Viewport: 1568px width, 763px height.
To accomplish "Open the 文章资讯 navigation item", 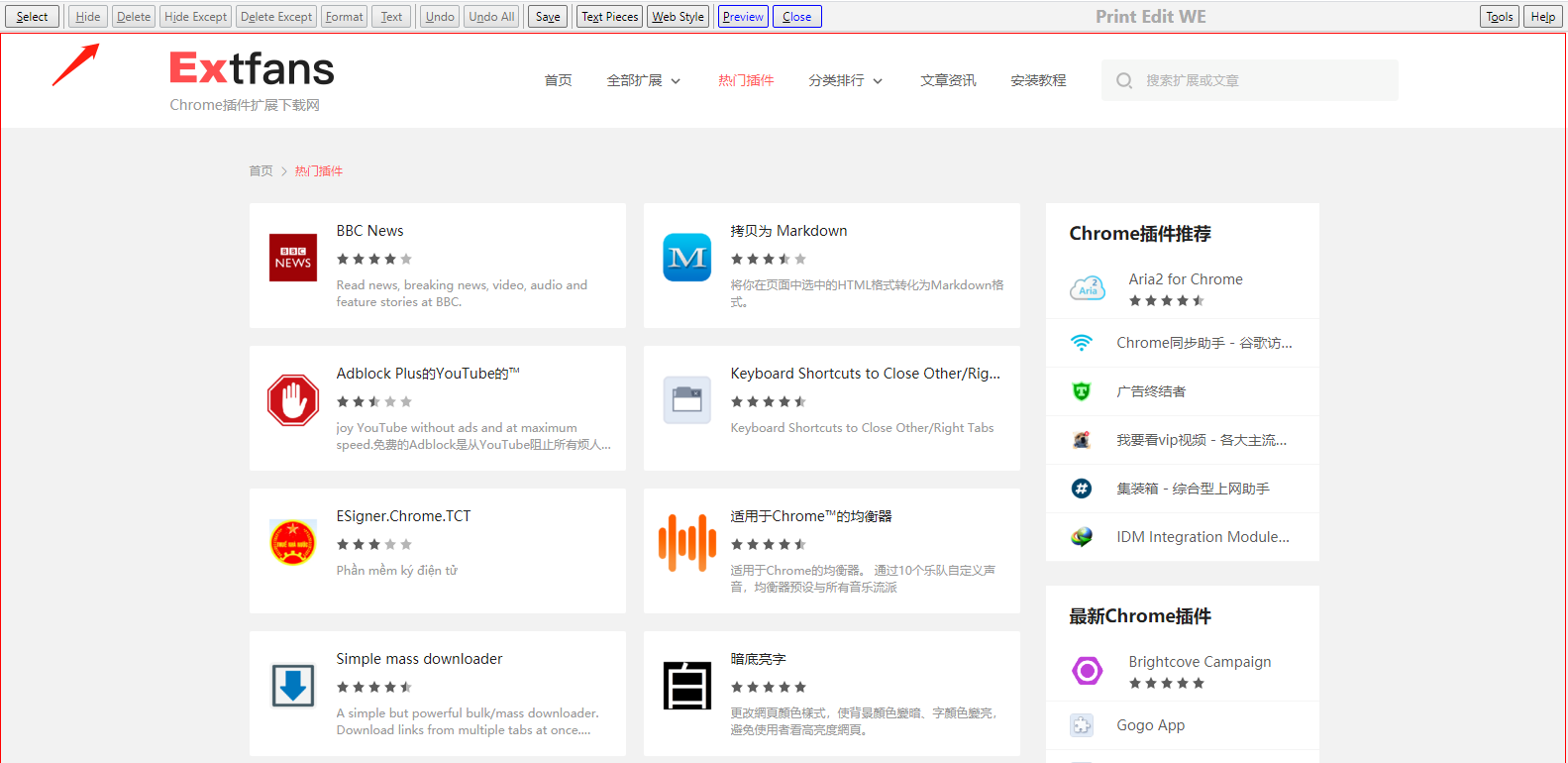I will pos(948,80).
